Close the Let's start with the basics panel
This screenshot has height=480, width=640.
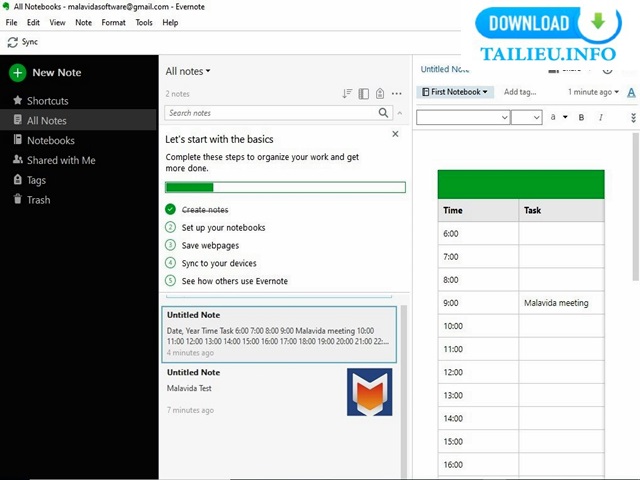click(395, 134)
